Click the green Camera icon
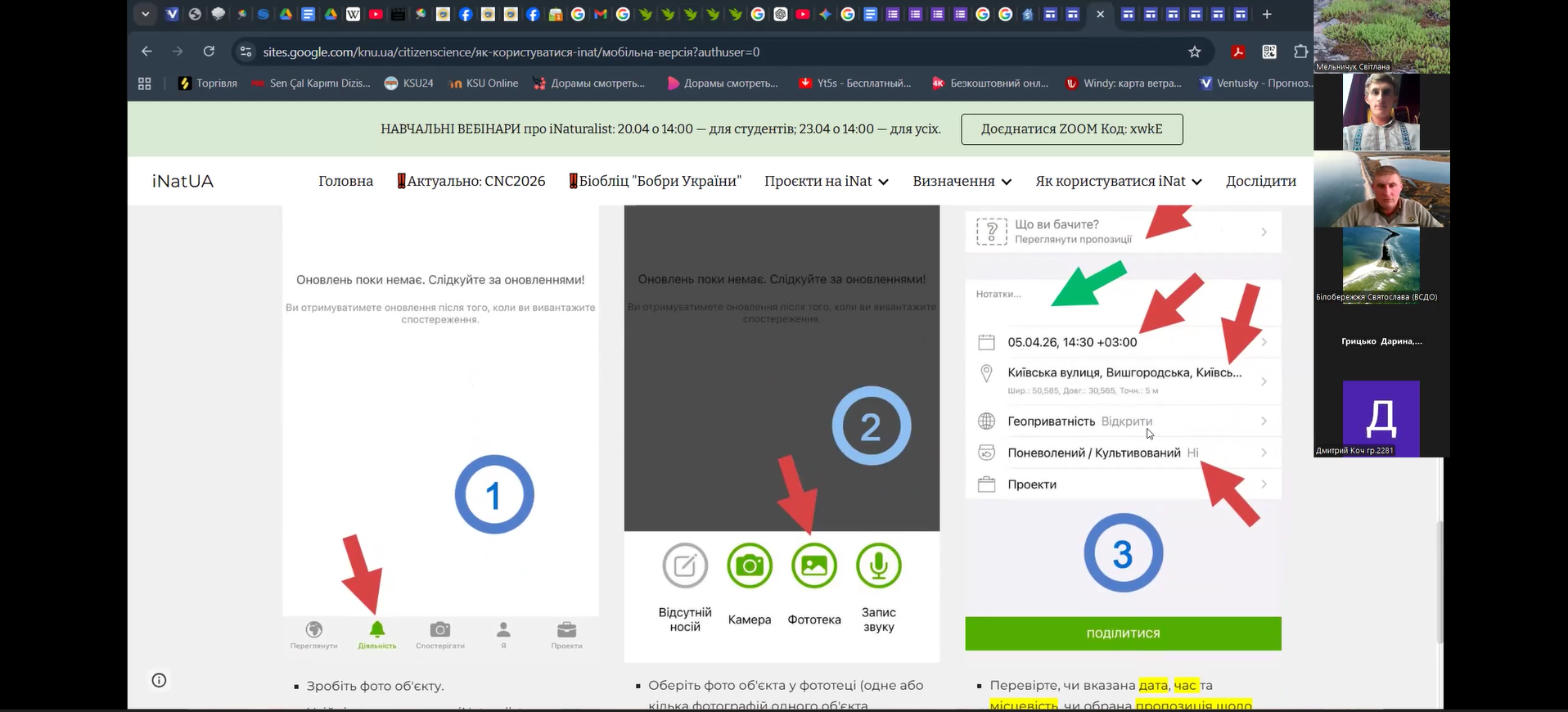This screenshot has height=712, width=1568. 749,566
